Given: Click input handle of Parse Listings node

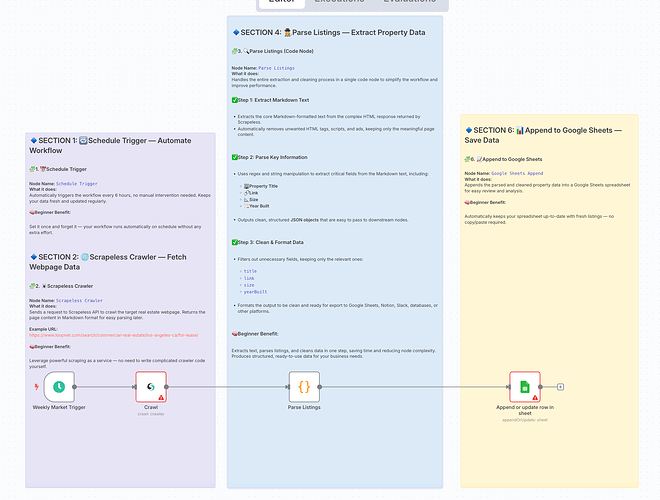Looking at the screenshot, I should pyautogui.click(x=288, y=387).
